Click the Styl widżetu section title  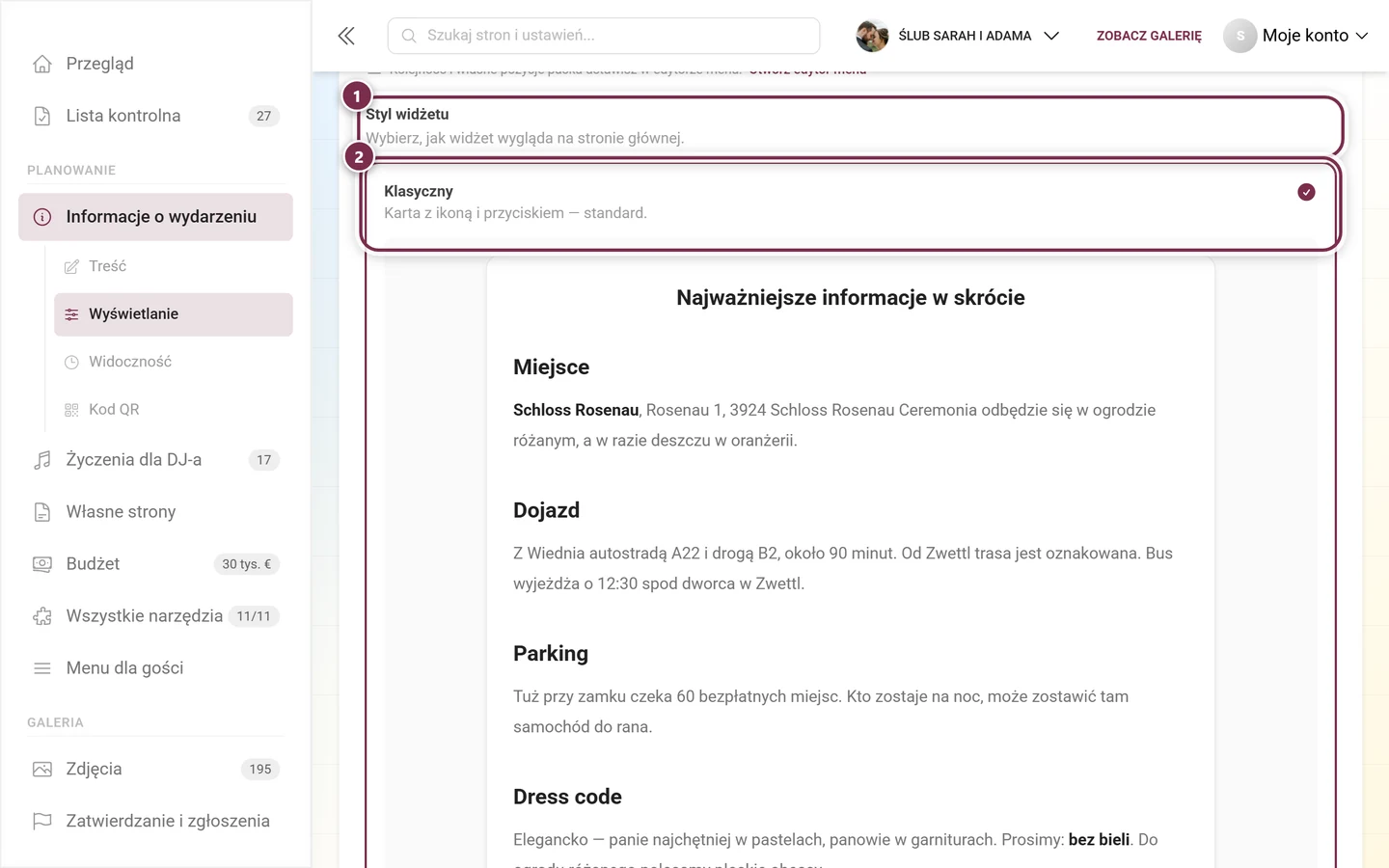(407, 114)
